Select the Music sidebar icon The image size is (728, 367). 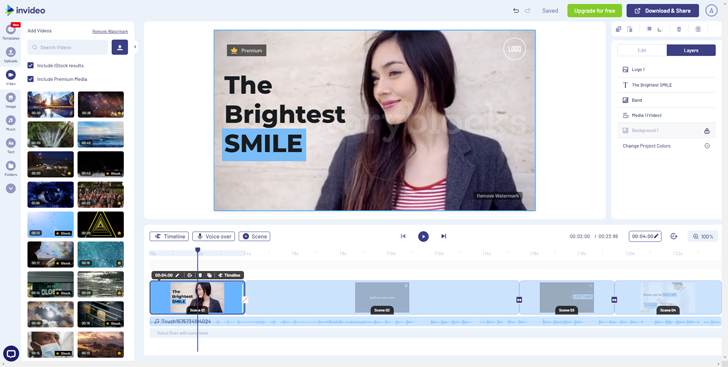point(11,122)
